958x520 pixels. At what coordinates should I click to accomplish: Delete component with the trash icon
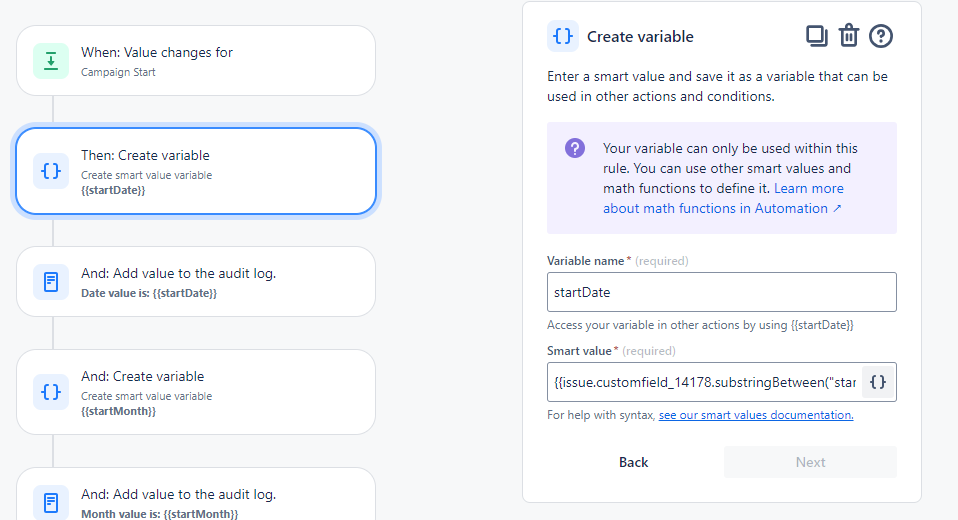[848, 36]
